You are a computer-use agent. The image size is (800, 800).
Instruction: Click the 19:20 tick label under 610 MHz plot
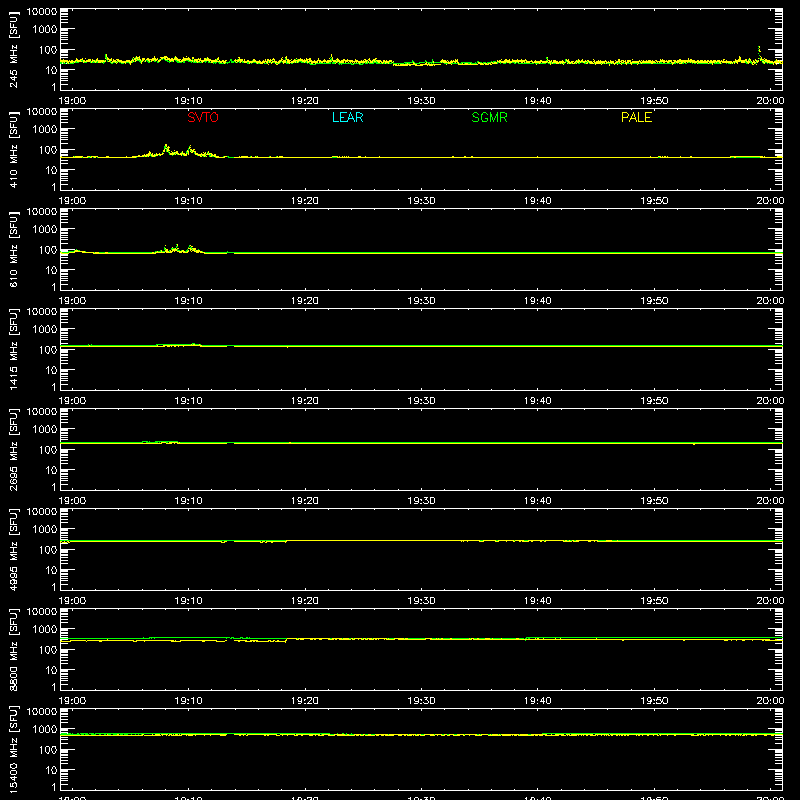[305, 301]
